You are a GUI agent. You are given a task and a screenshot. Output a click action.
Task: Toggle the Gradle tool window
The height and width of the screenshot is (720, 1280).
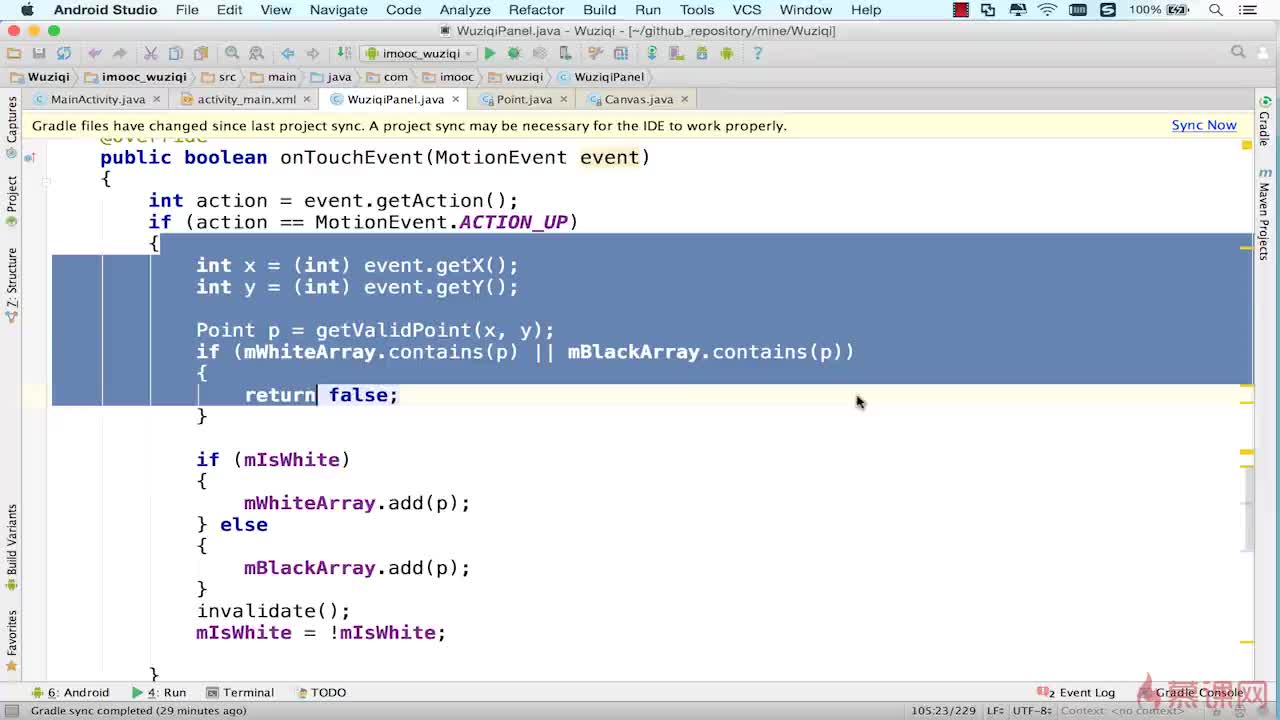(1265, 122)
